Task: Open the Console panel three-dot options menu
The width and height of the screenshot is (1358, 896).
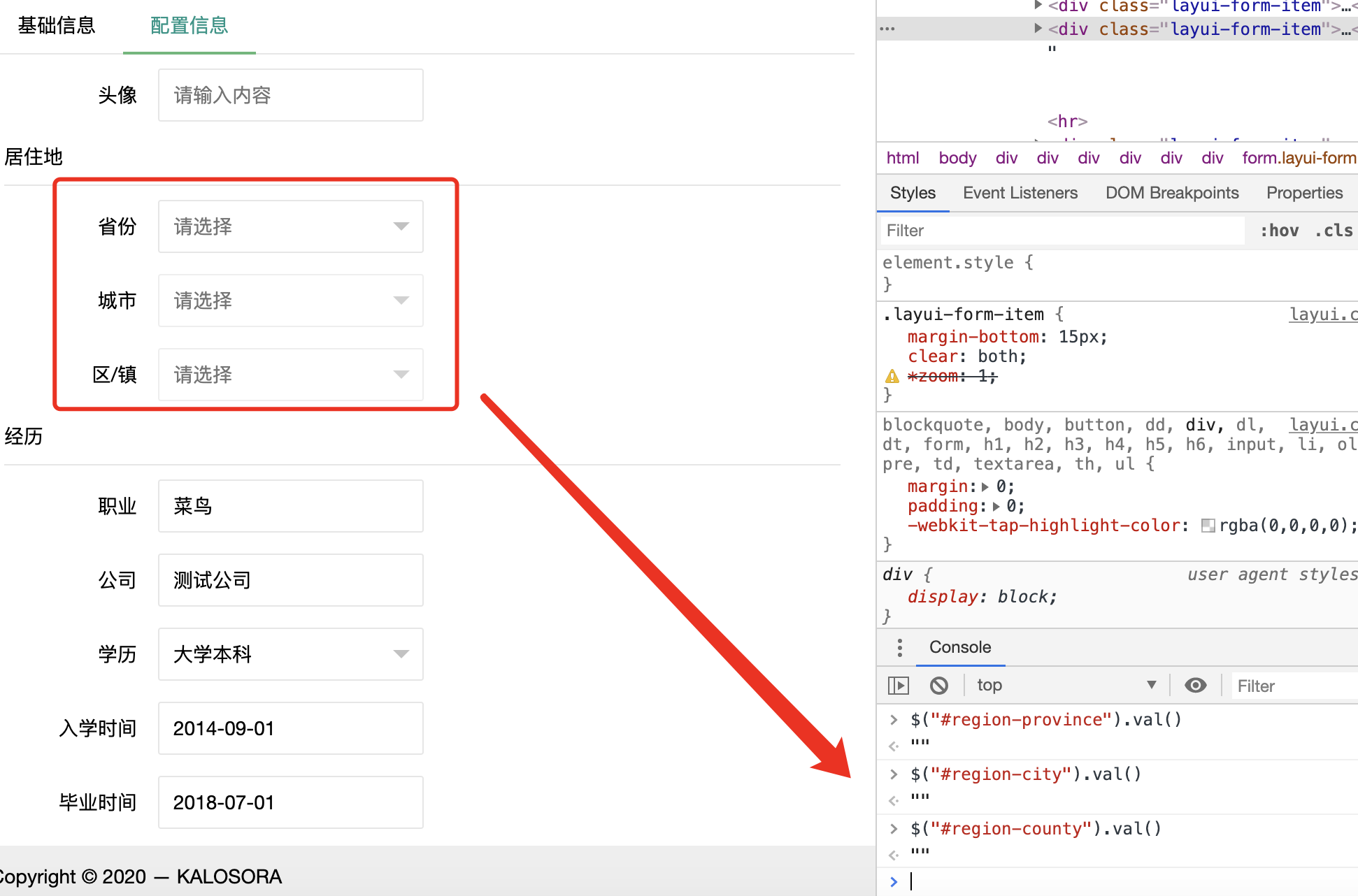Action: 899,647
